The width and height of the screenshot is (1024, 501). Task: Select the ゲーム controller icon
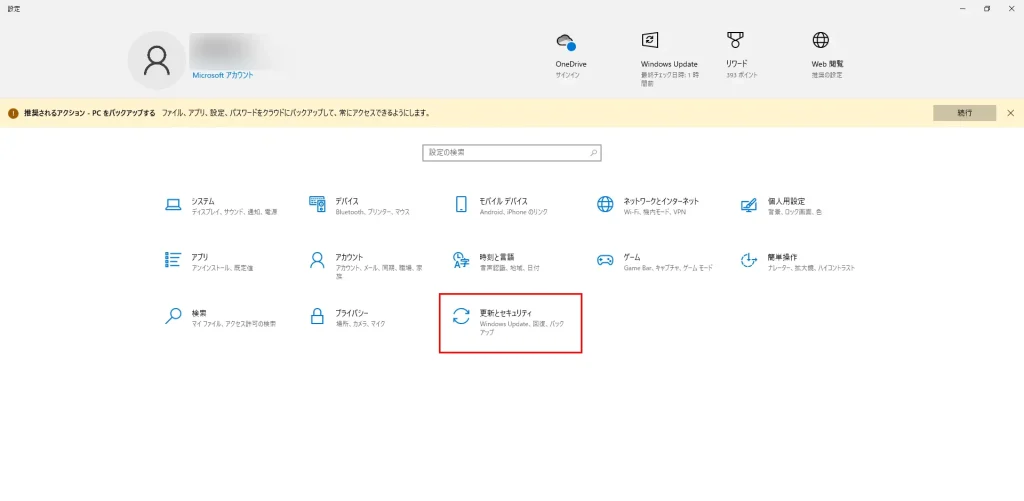click(x=605, y=260)
